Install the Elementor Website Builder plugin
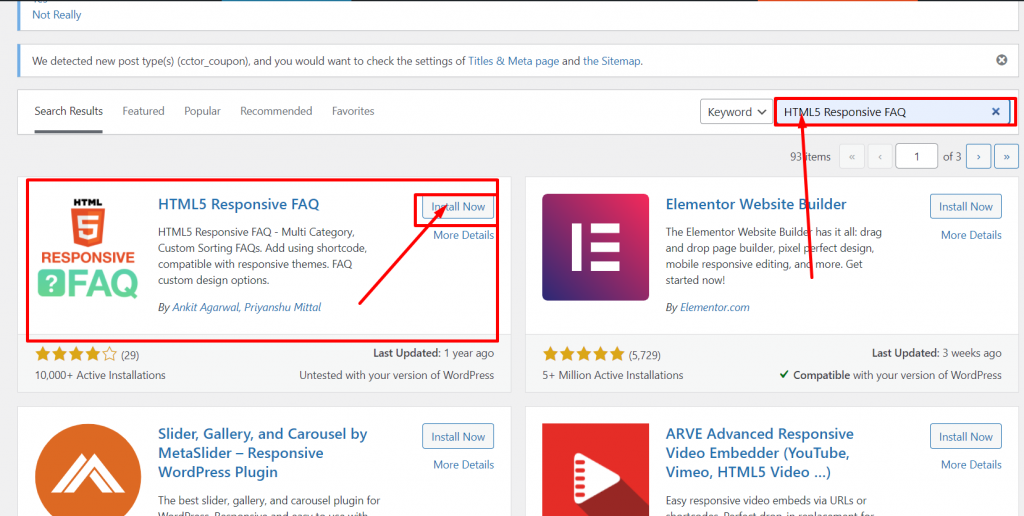The width and height of the screenshot is (1024, 516). pyautogui.click(x=966, y=206)
